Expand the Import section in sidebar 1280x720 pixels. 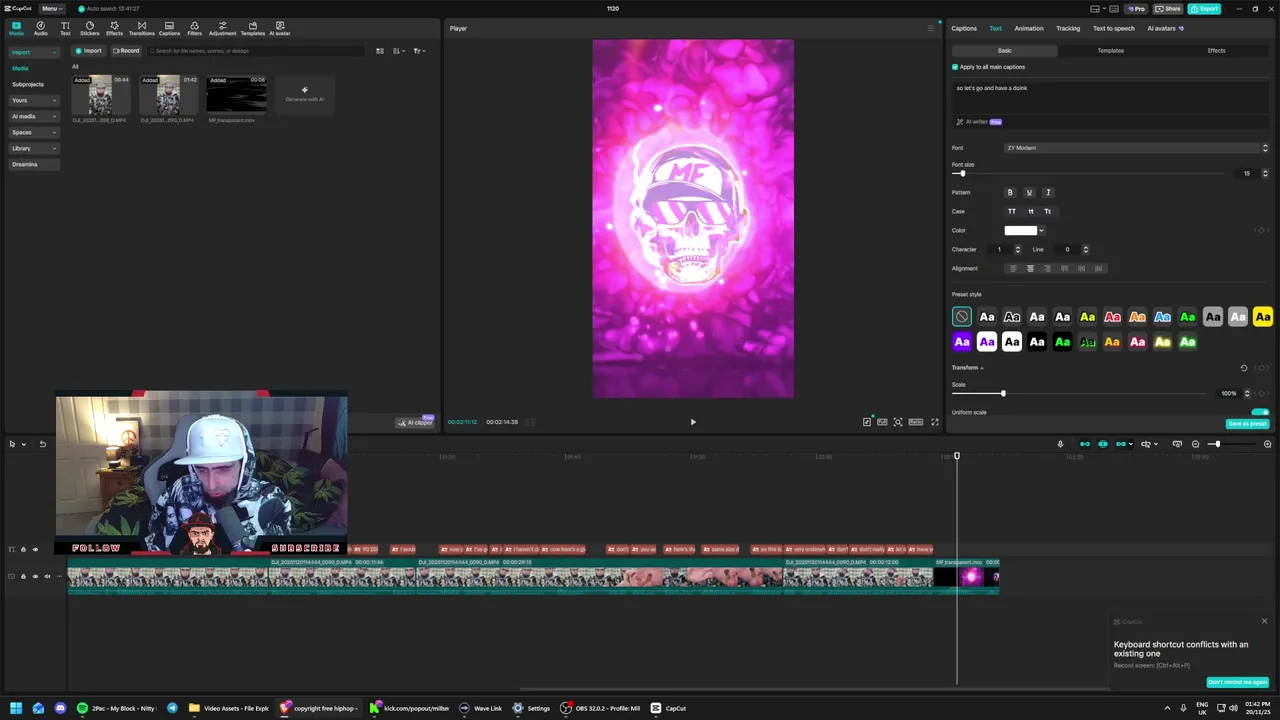34,52
